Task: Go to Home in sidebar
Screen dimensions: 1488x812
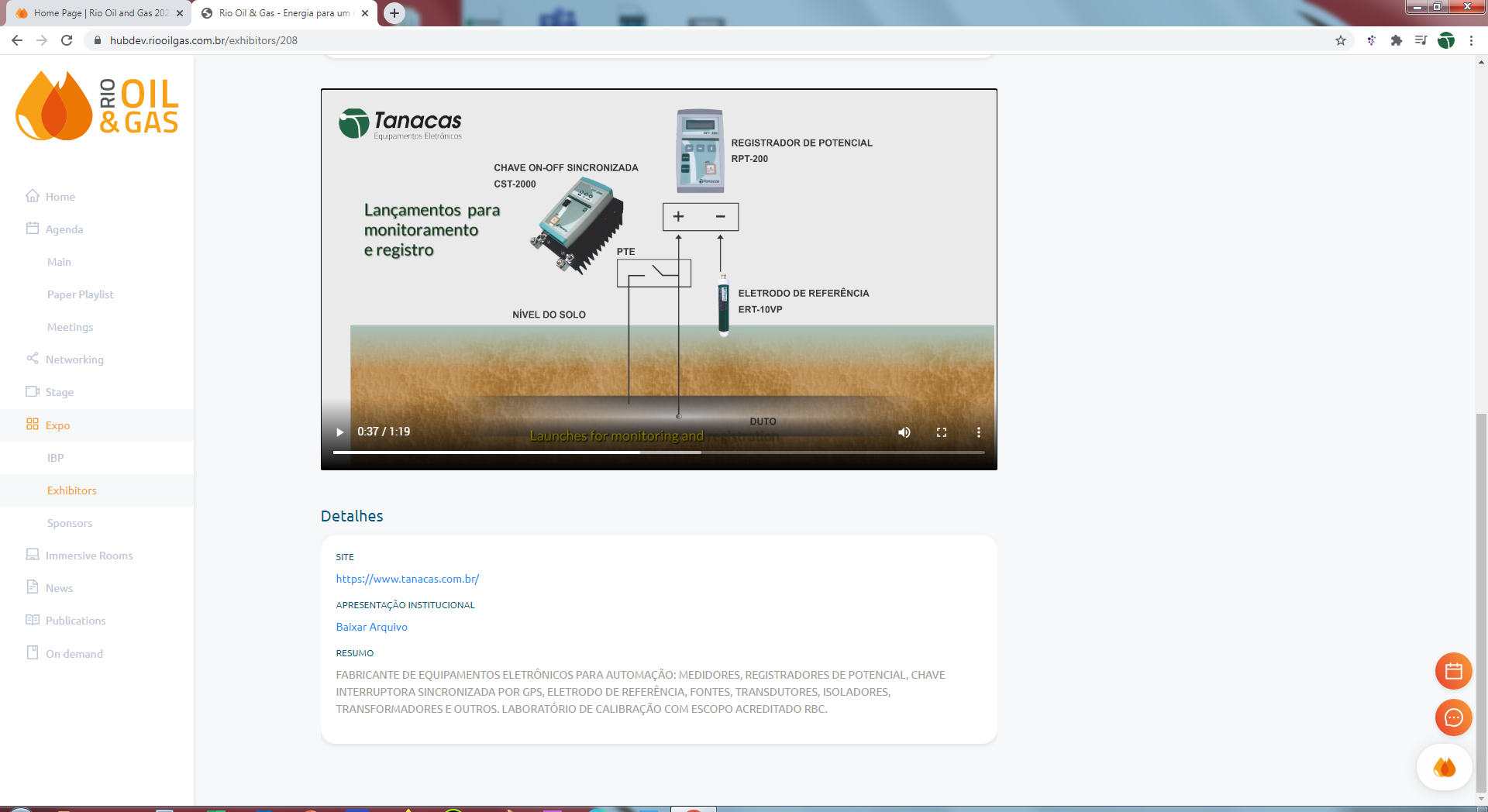Action: (60, 197)
